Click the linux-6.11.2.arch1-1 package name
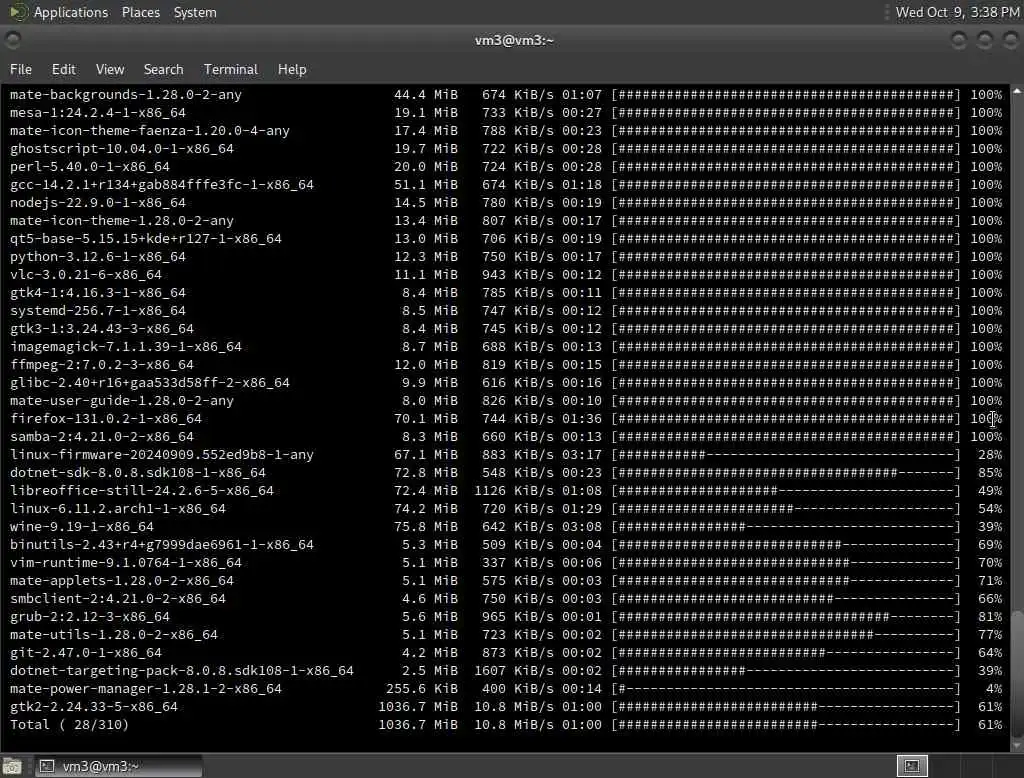1024x778 pixels. pyautogui.click(x=118, y=509)
